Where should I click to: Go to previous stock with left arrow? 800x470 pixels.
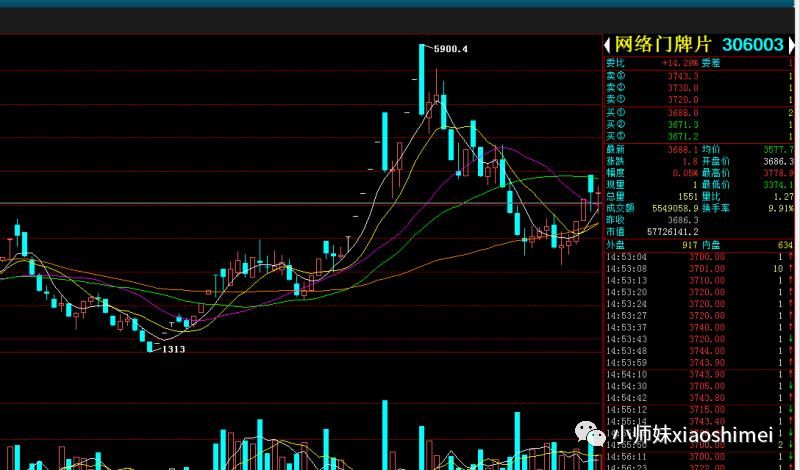pyautogui.click(x=607, y=45)
